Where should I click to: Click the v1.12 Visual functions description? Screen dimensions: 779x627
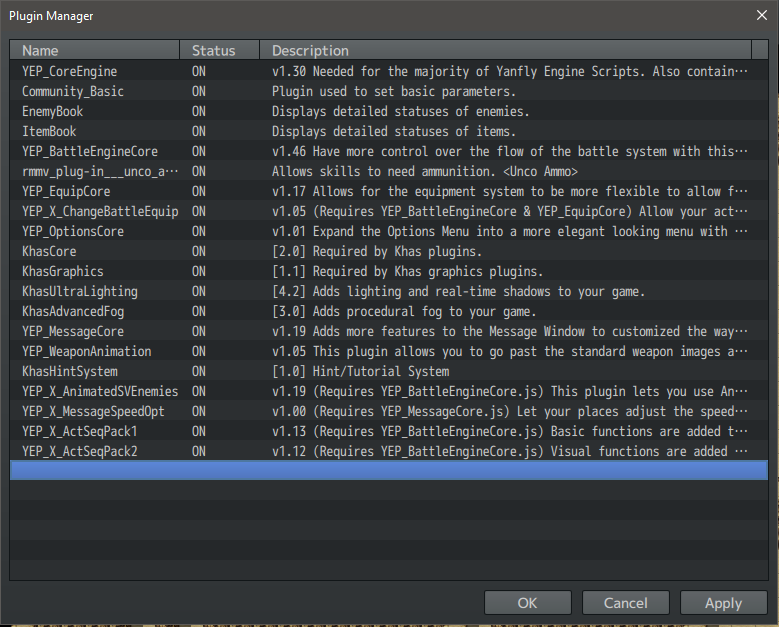[509, 451]
